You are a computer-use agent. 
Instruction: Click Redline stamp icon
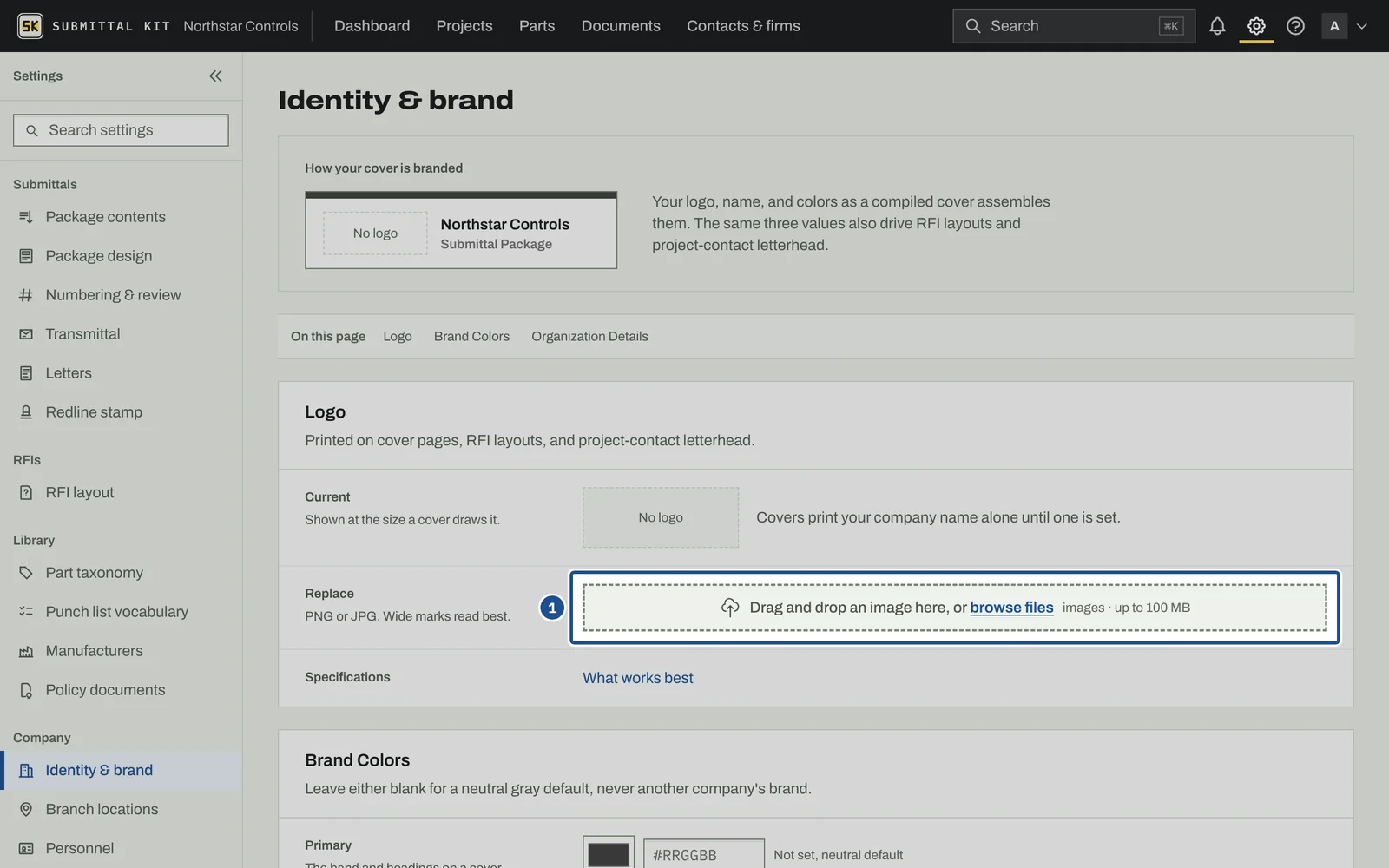point(26,412)
